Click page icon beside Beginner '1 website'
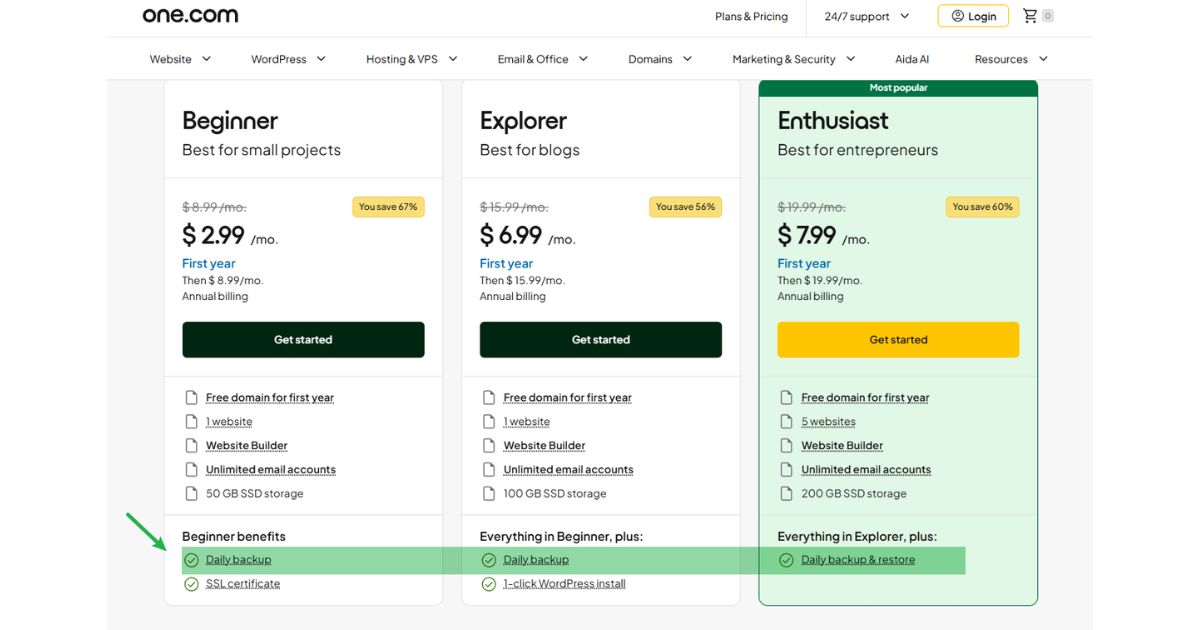 click(x=191, y=421)
